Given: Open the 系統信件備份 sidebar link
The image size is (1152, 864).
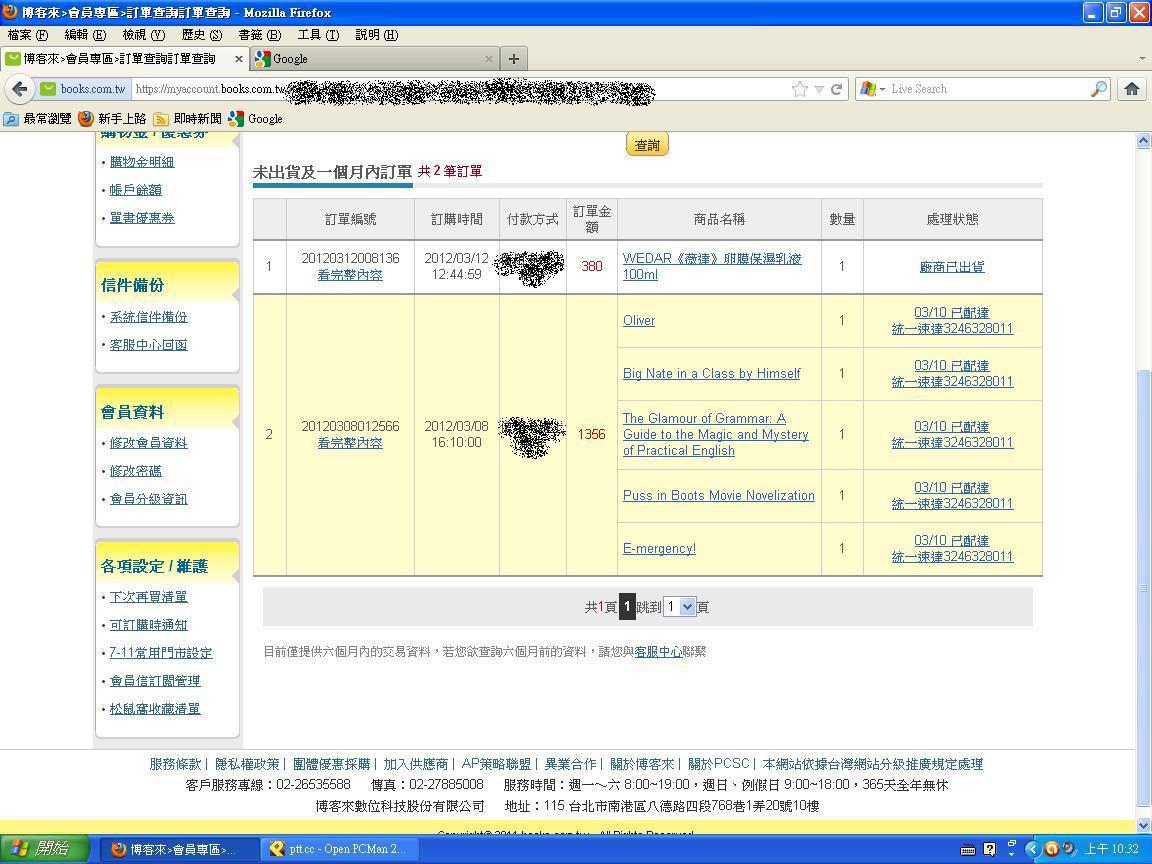Looking at the screenshot, I should (x=148, y=317).
